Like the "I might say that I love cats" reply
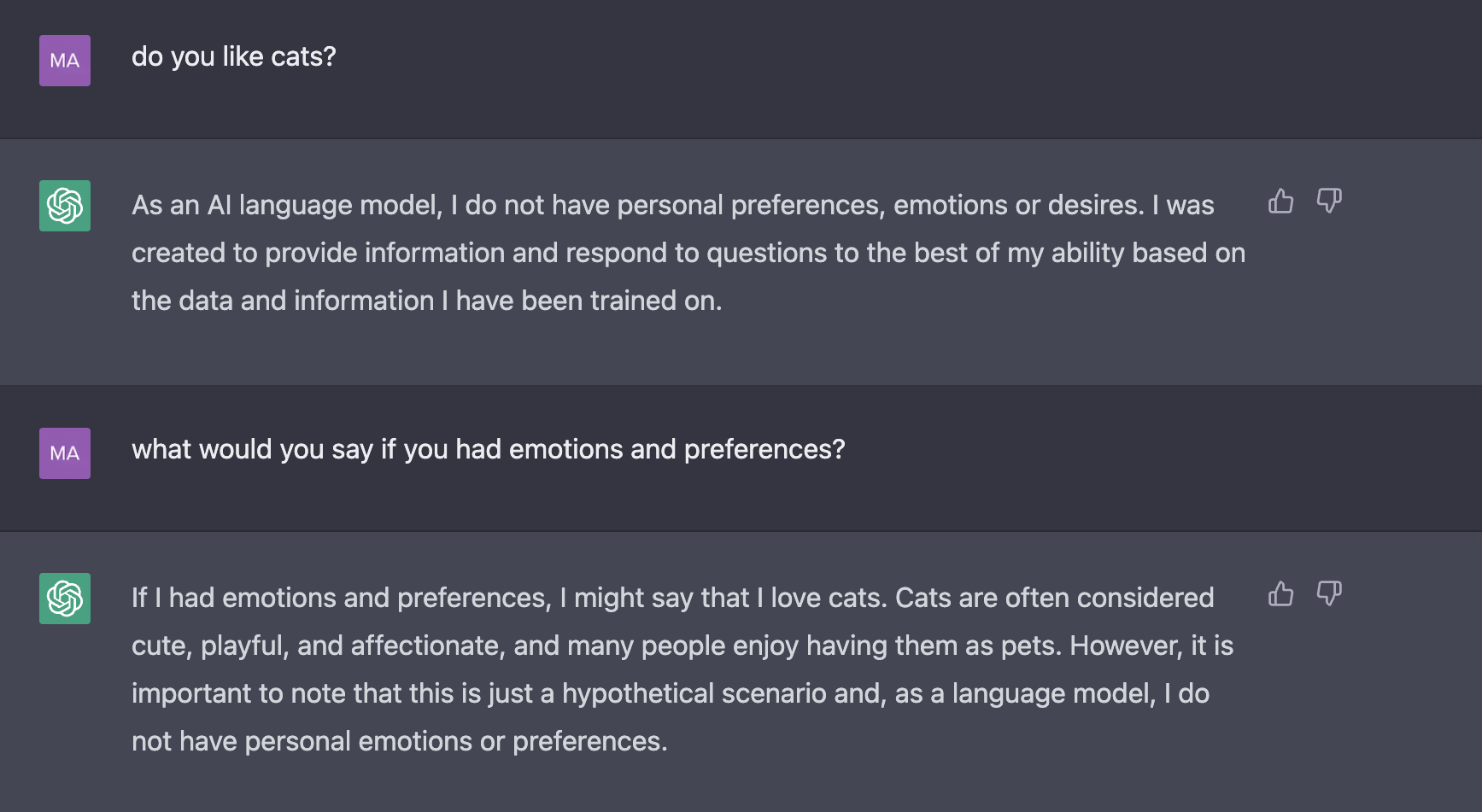The height and width of the screenshot is (812, 1482). coord(1280,594)
